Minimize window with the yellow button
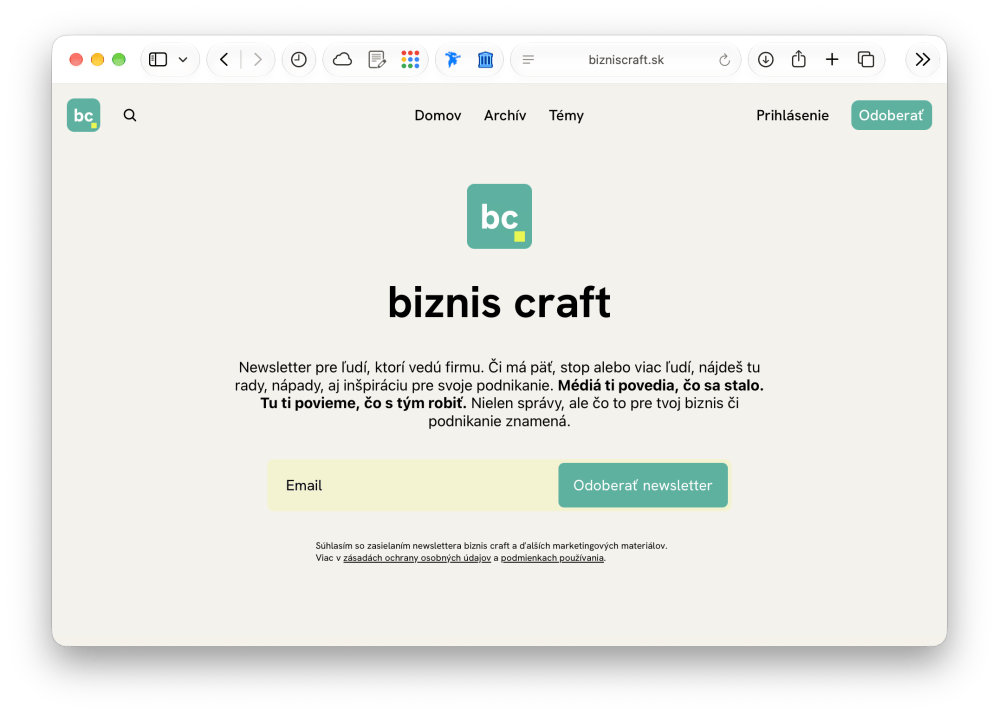Image resolution: width=999 pixels, height=715 pixels. point(97,60)
